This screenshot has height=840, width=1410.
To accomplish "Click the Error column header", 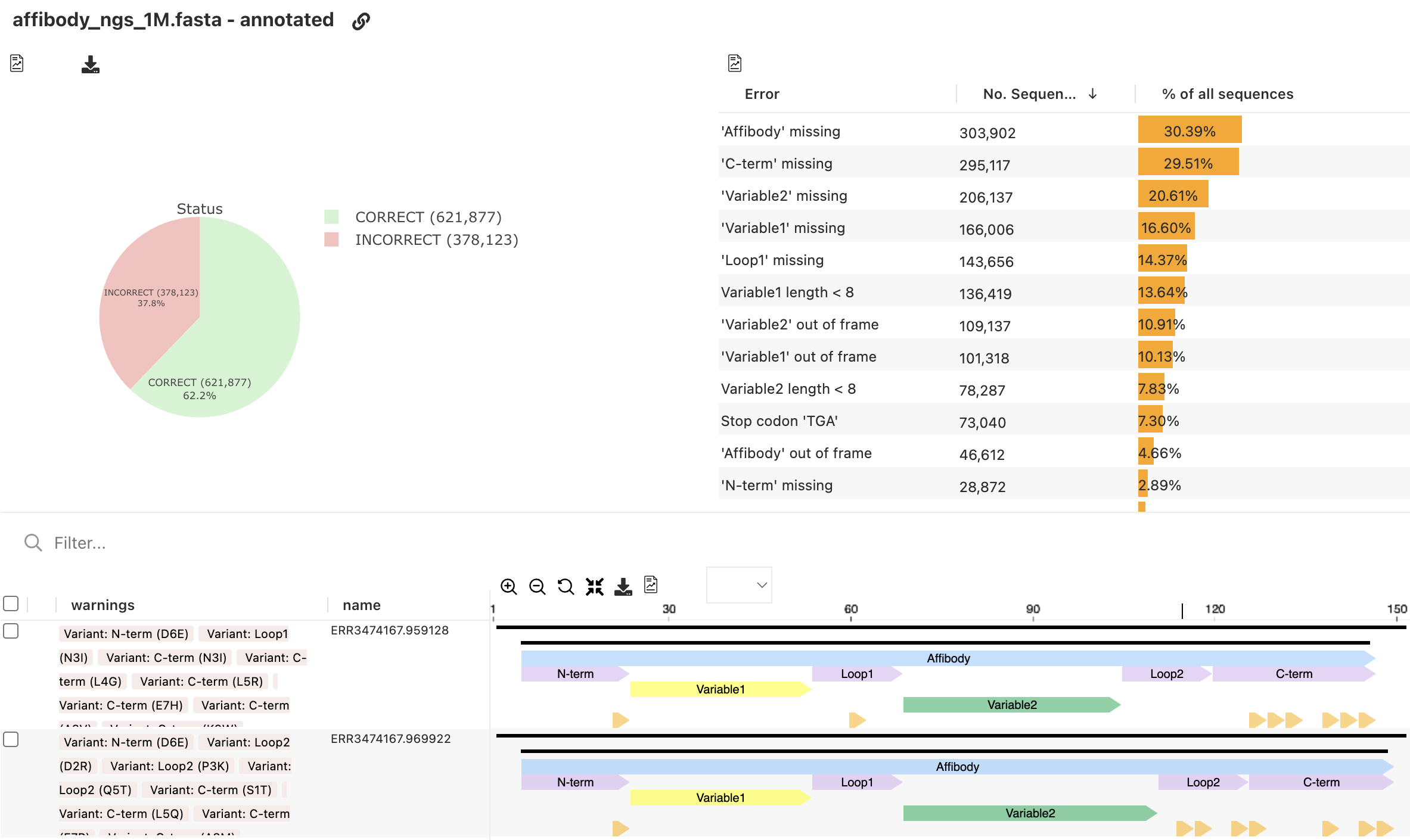I will click(762, 94).
